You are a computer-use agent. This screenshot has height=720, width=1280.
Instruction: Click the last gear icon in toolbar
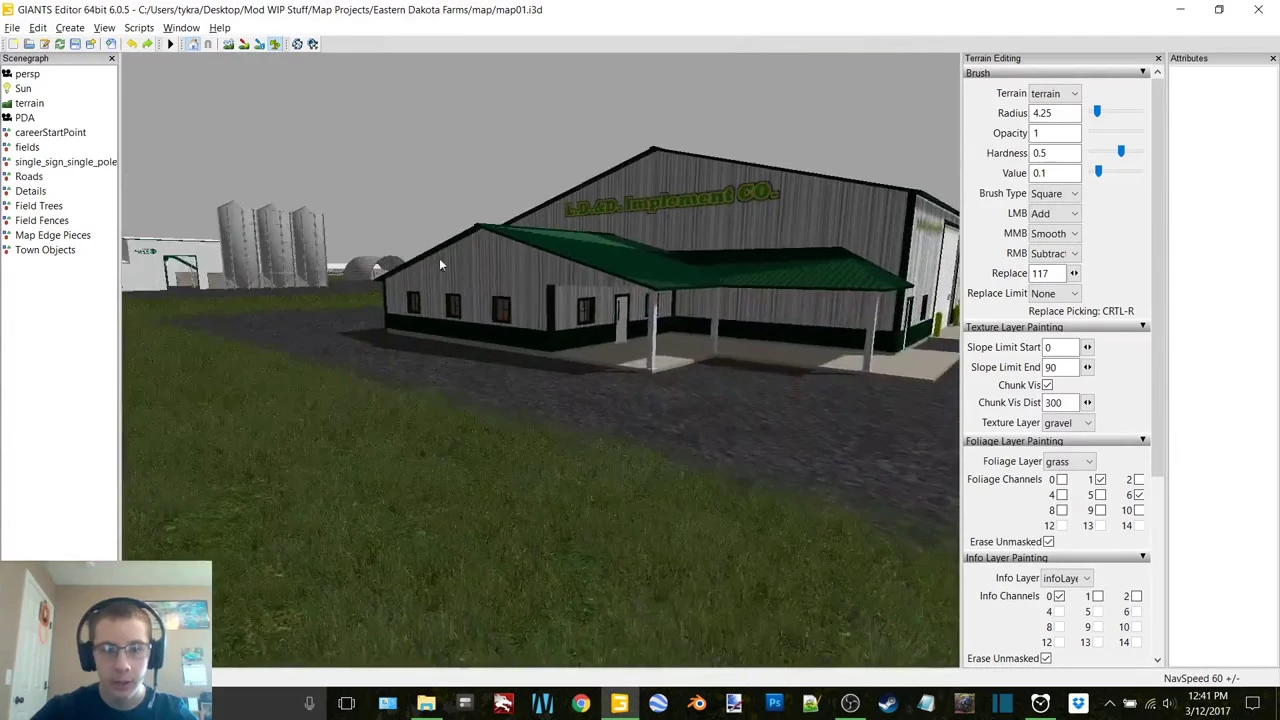tap(313, 44)
